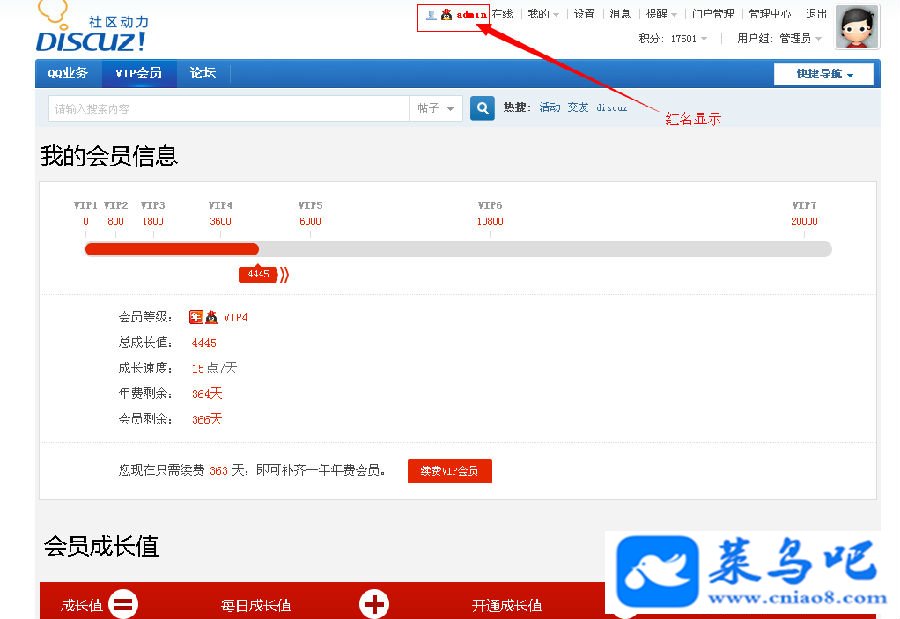This screenshot has height=619, width=900.
Task: Click the penguin icon next to VIP4
Action: 212,317
